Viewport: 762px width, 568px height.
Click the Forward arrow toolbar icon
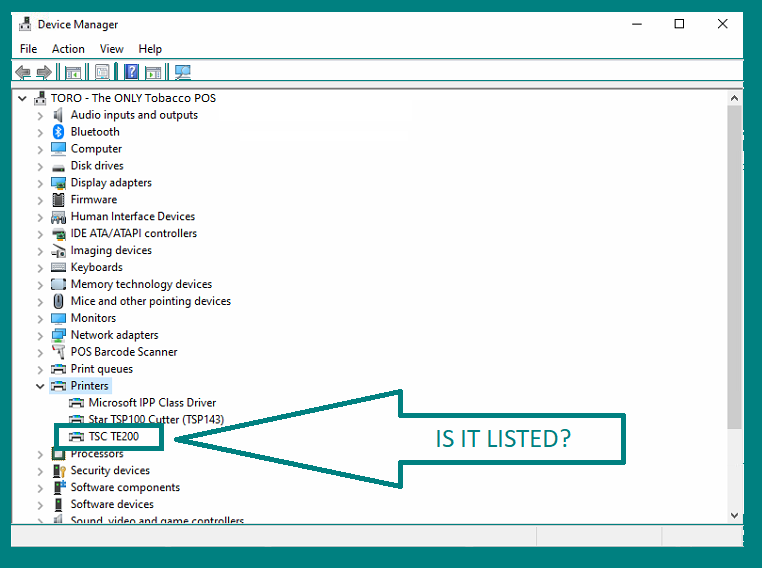coord(44,73)
